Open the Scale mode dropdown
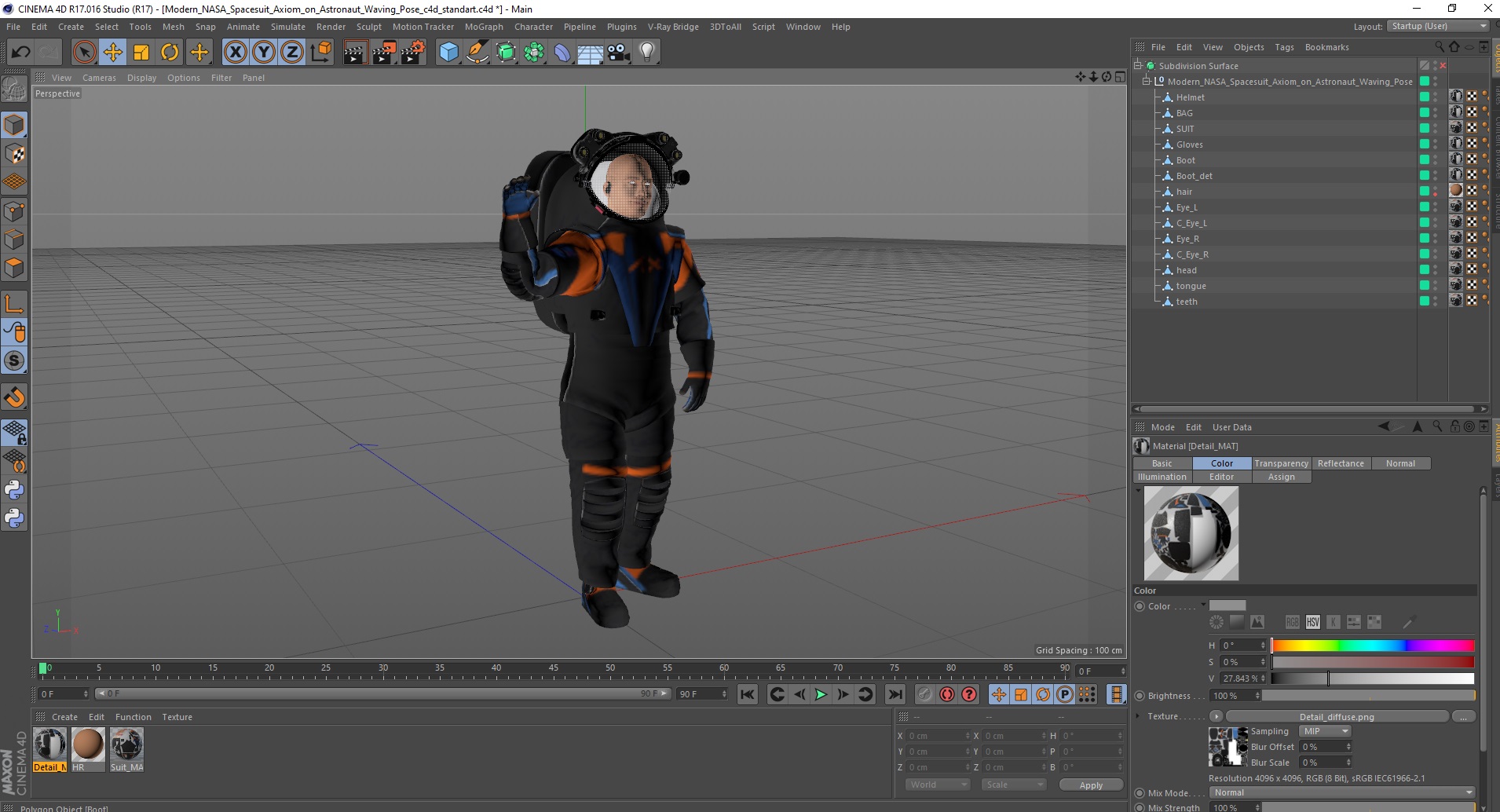1500x812 pixels. pyautogui.click(x=1014, y=785)
